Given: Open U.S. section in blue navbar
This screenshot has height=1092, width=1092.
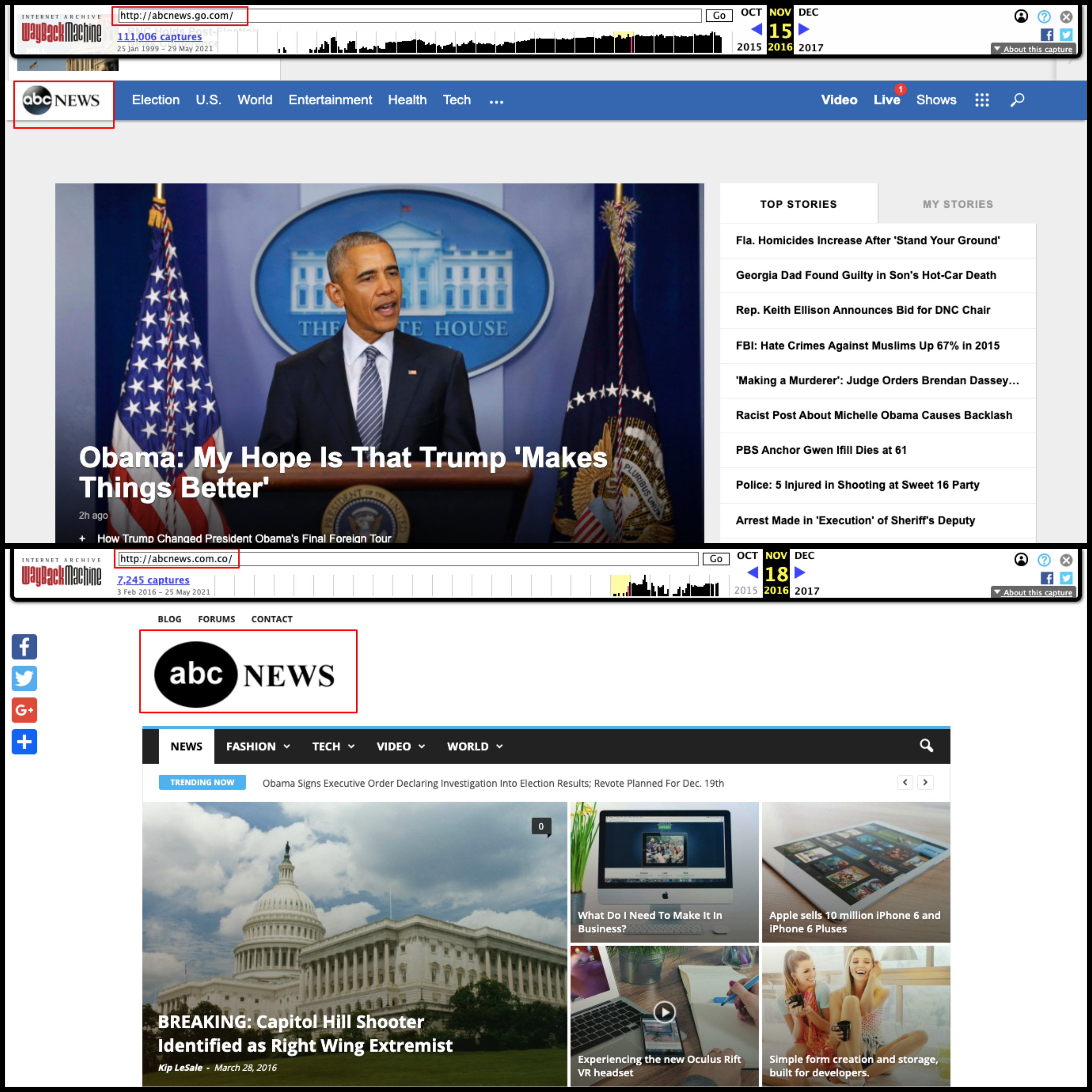Looking at the screenshot, I should (208, 100).
